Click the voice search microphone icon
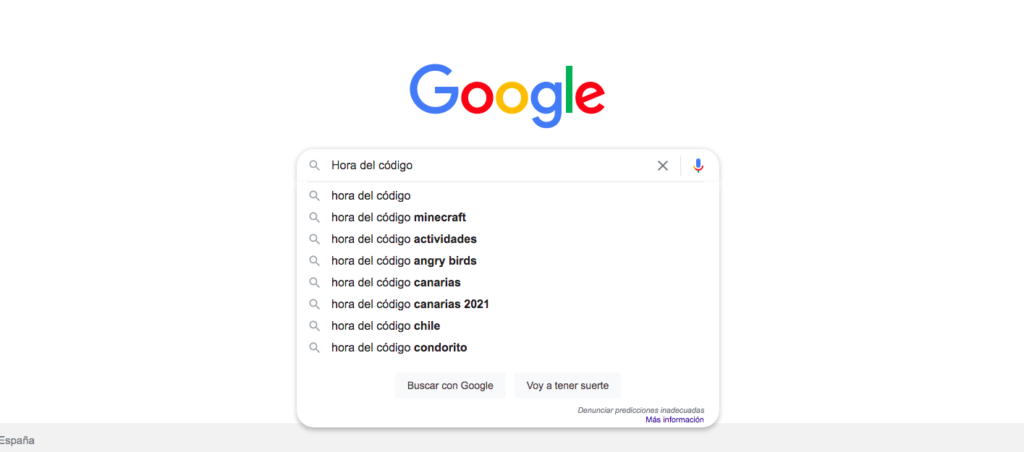The image size is (1024, 452). 698,166
